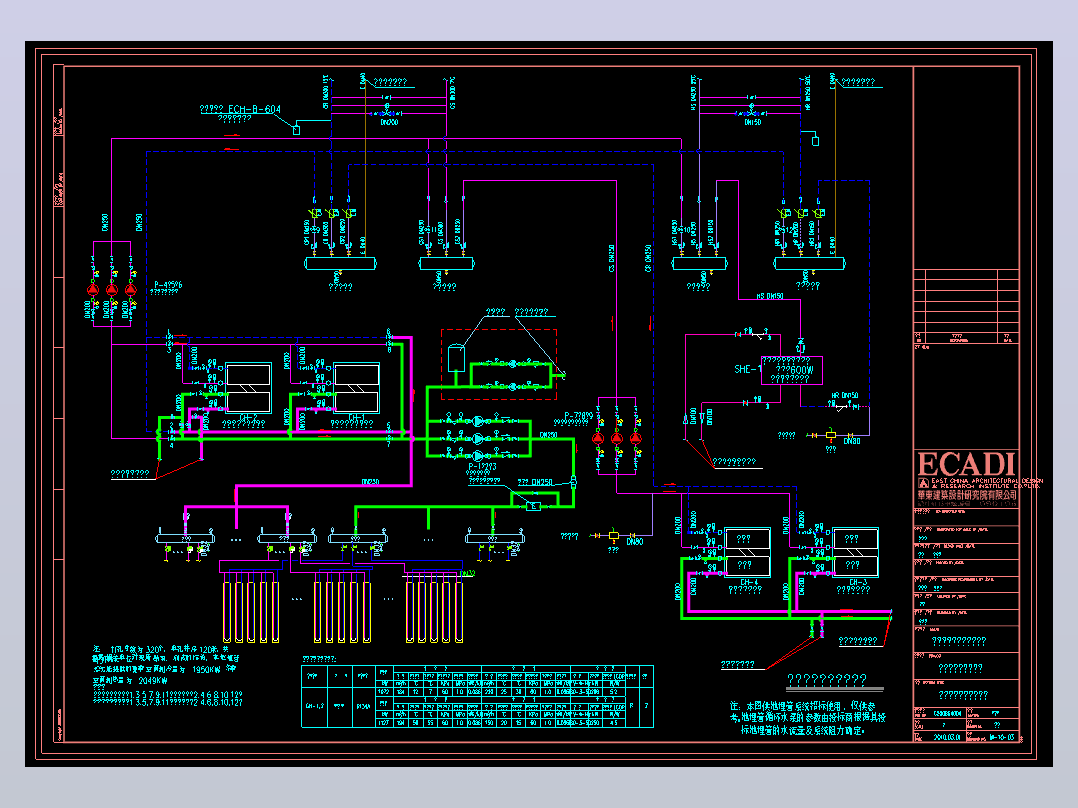Select the CH-1 chiller label

click(x=357, y=417)
